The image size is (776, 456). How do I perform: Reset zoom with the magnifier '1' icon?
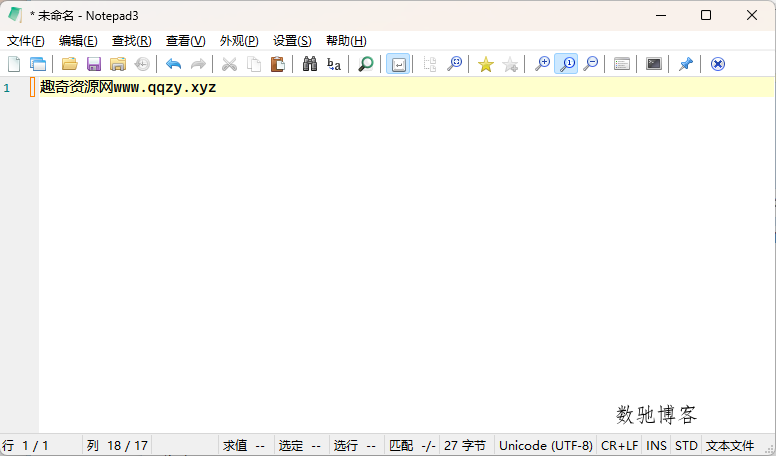click(x=566, y=64)
